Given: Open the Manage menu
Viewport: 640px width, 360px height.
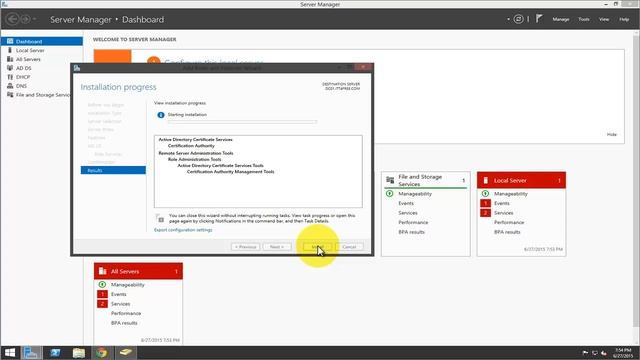Looking at the screenshot, I should coord(561,19).
